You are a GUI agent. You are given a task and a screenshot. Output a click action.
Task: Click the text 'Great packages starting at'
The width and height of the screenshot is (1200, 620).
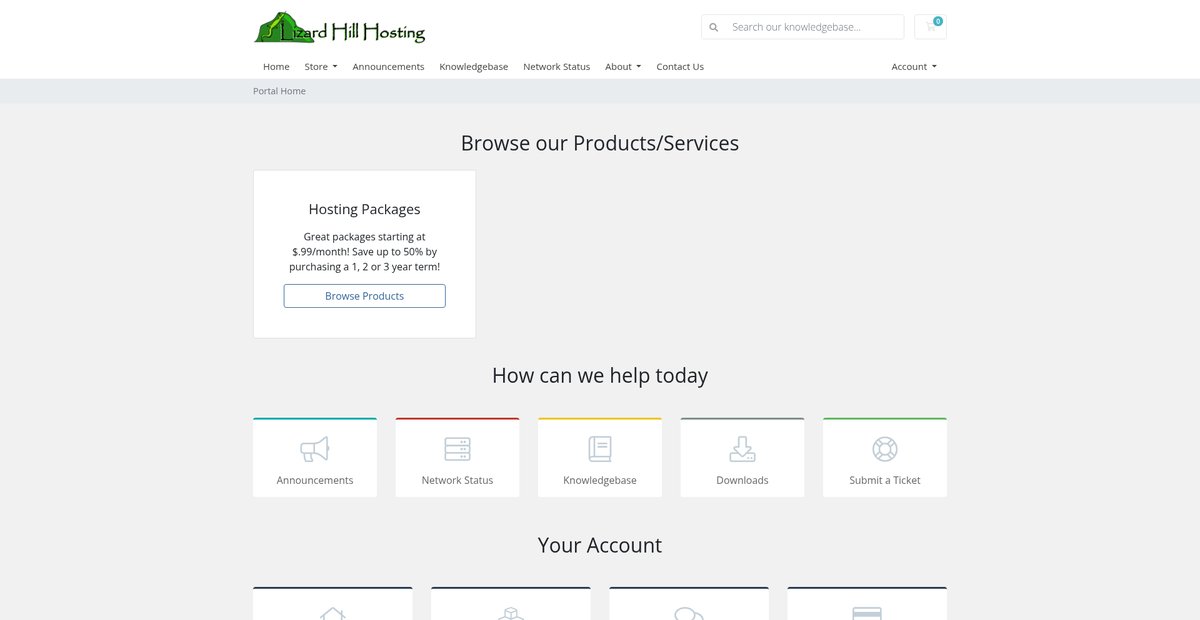(x=364, y=237)
